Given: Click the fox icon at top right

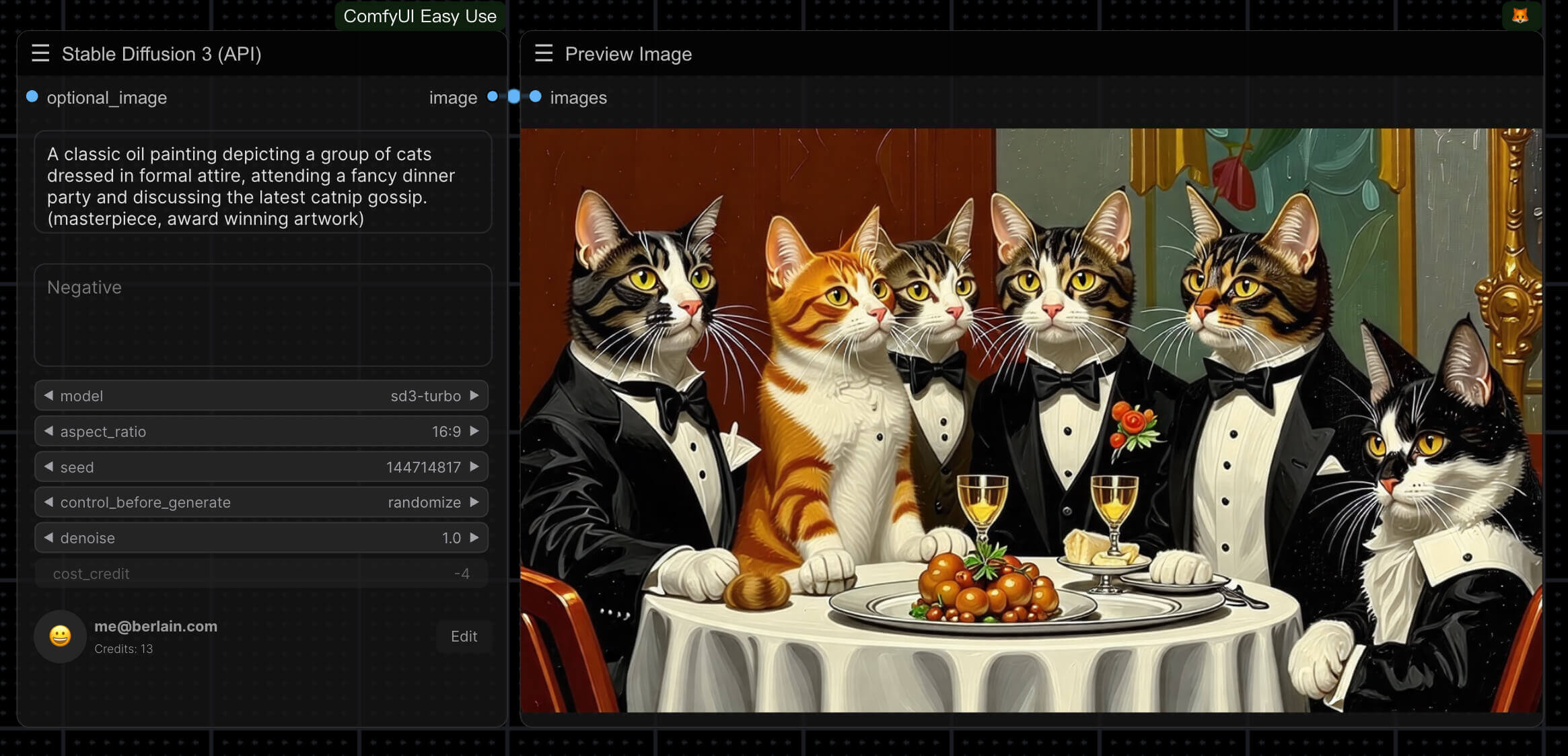Looking at the screenshot, I should click(1520, 15).
